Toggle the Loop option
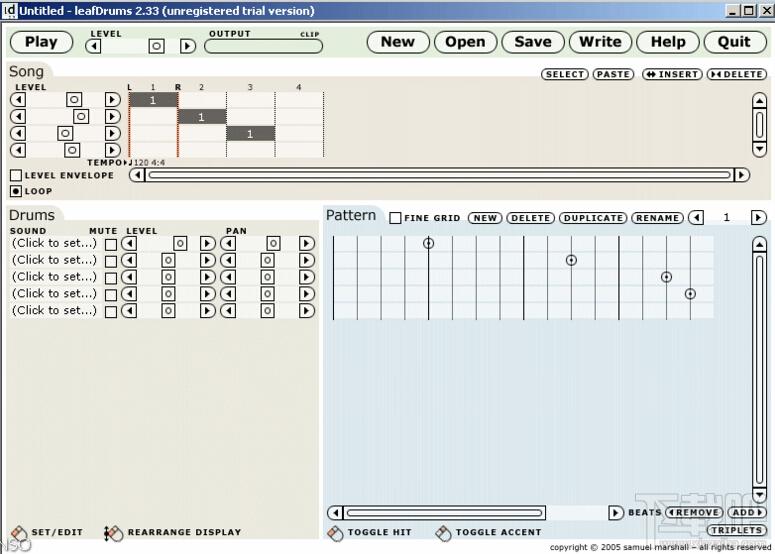Image resolution: width=775 pixels, height=554 pixels. coord(16,191)
